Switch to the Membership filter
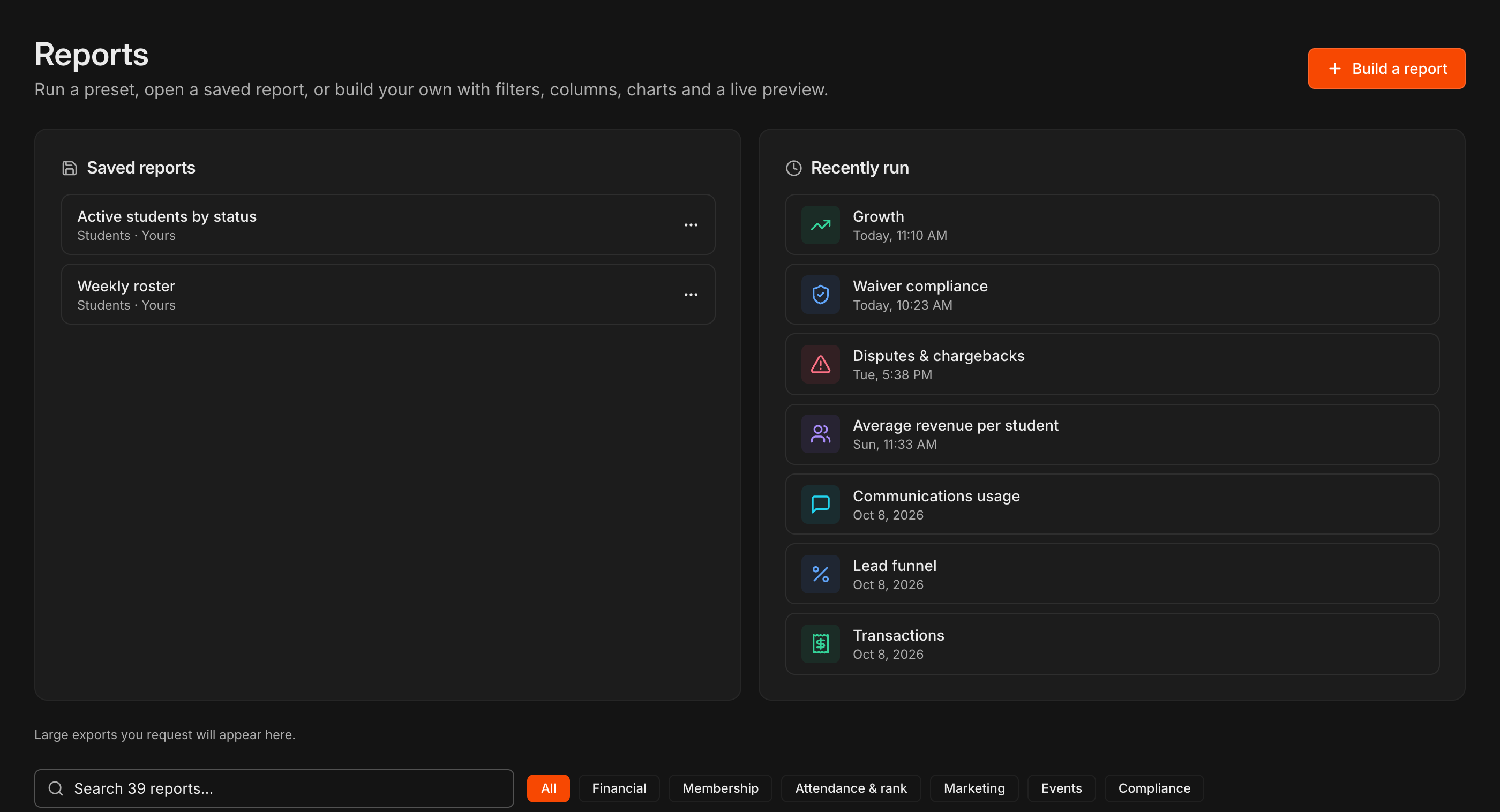The image size is (1500, 812). 721,788
